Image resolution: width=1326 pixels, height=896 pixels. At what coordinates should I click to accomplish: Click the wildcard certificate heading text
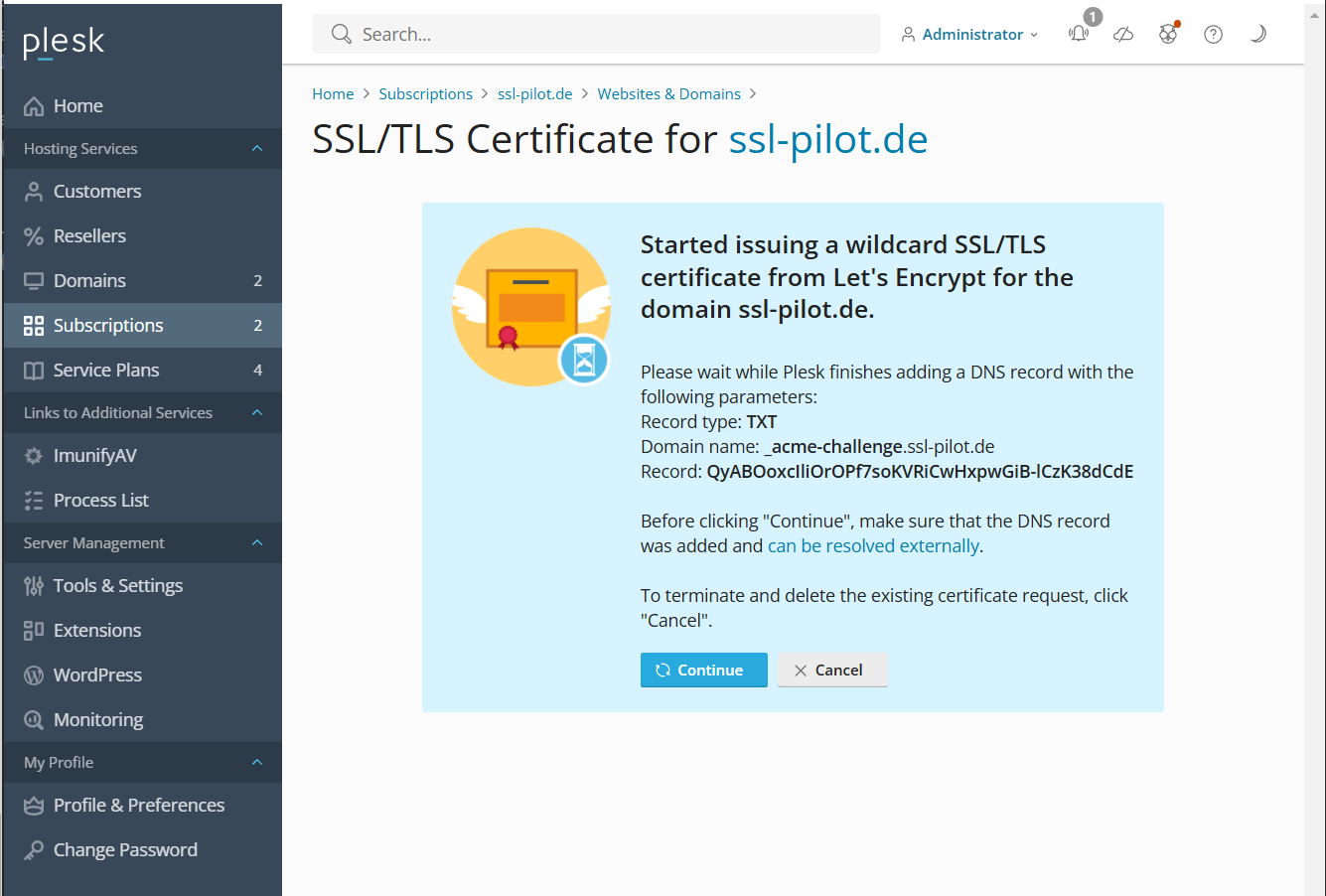pos(857,277)
